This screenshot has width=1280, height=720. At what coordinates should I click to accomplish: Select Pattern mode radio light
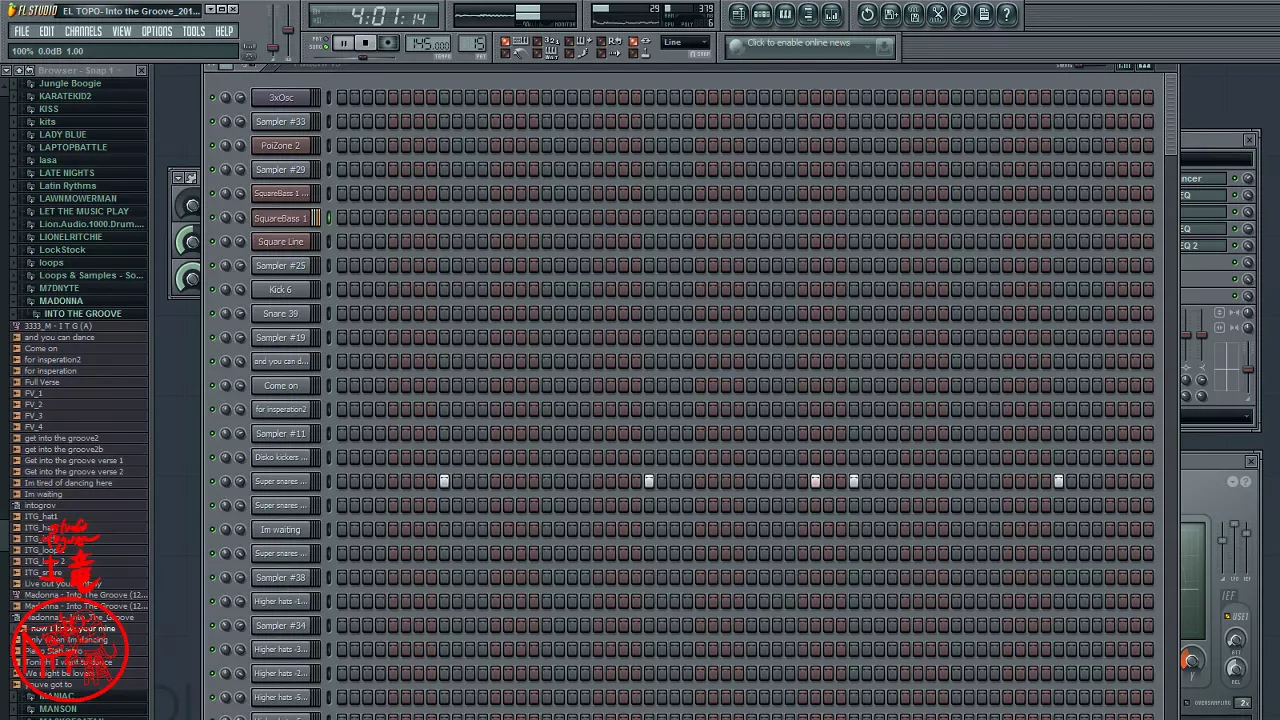(325, 39)
